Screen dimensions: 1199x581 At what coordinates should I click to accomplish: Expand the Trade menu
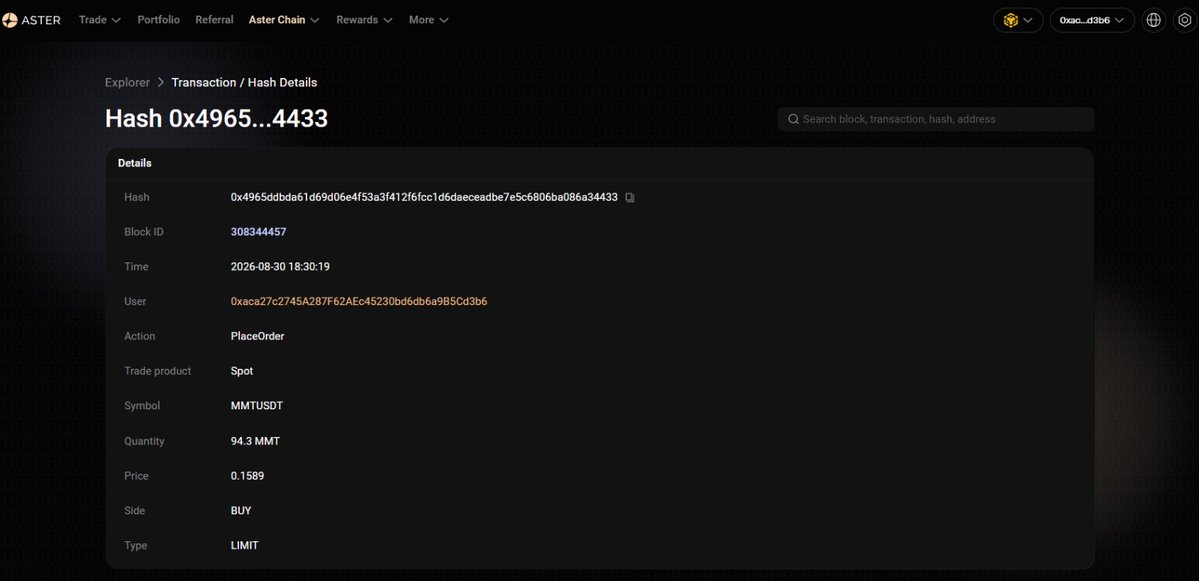coord(99,20)
